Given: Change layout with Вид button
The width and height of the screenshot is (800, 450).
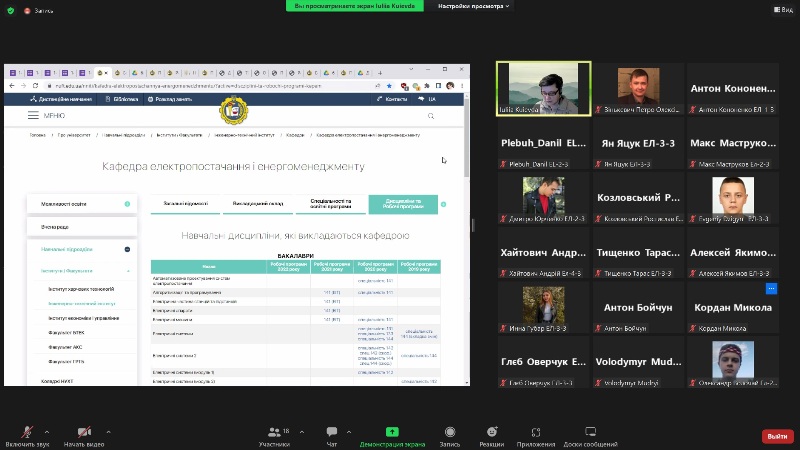Looking at the screenshot, I should pos(783,9).
